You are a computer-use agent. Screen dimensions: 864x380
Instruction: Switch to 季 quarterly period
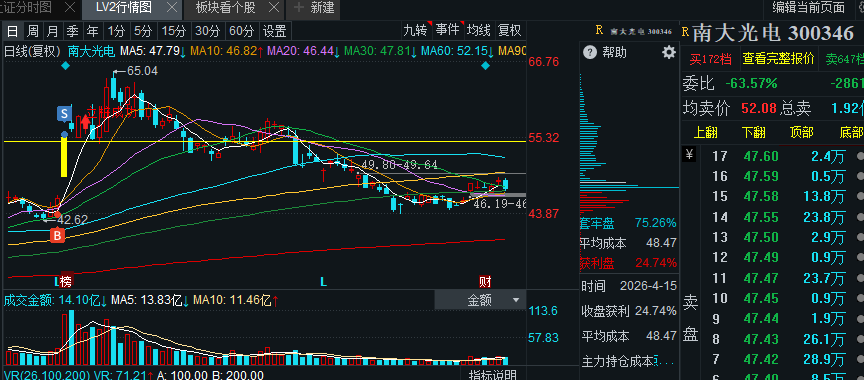pos(72,30)
